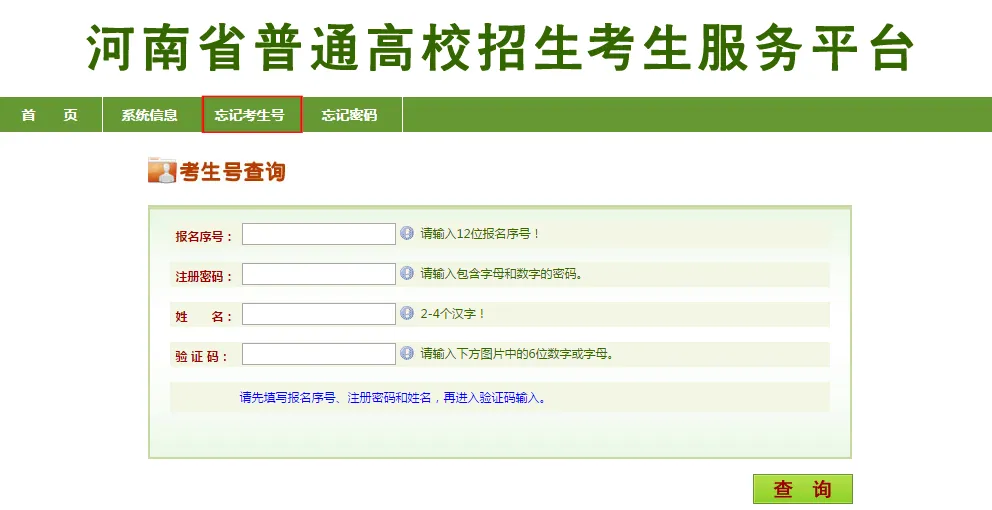
Task: Switch to the 系统信息 tab
Action: point(150,115)
